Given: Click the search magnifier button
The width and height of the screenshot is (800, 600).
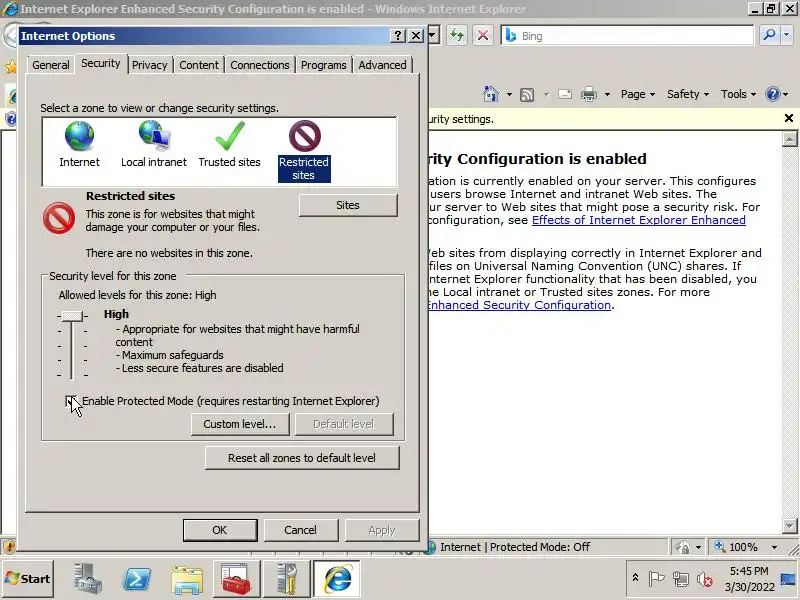Looking at the screenshot, I should point(769,35).
